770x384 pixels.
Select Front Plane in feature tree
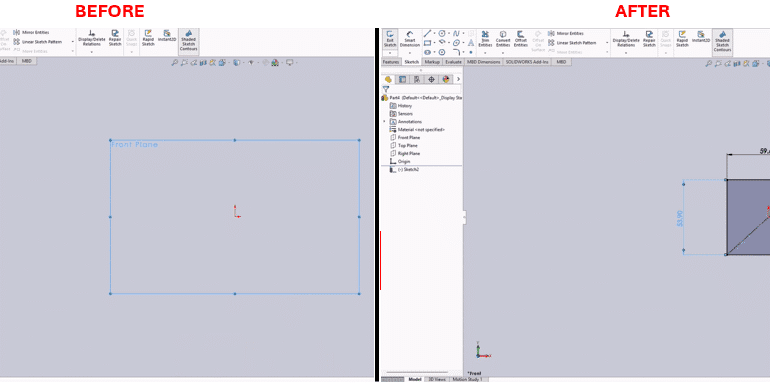point(405,137)
